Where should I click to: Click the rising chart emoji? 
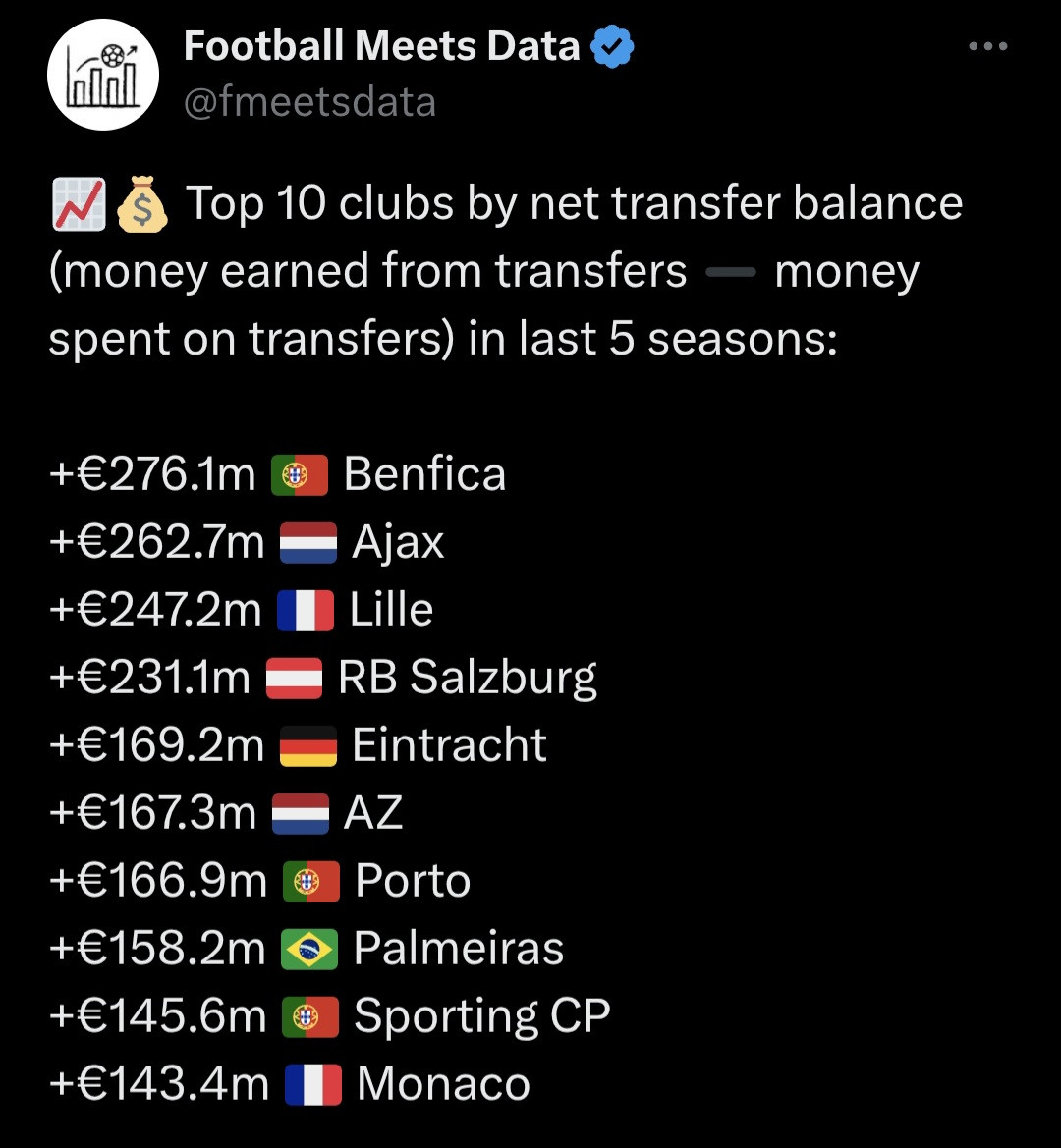click(78, 204)
